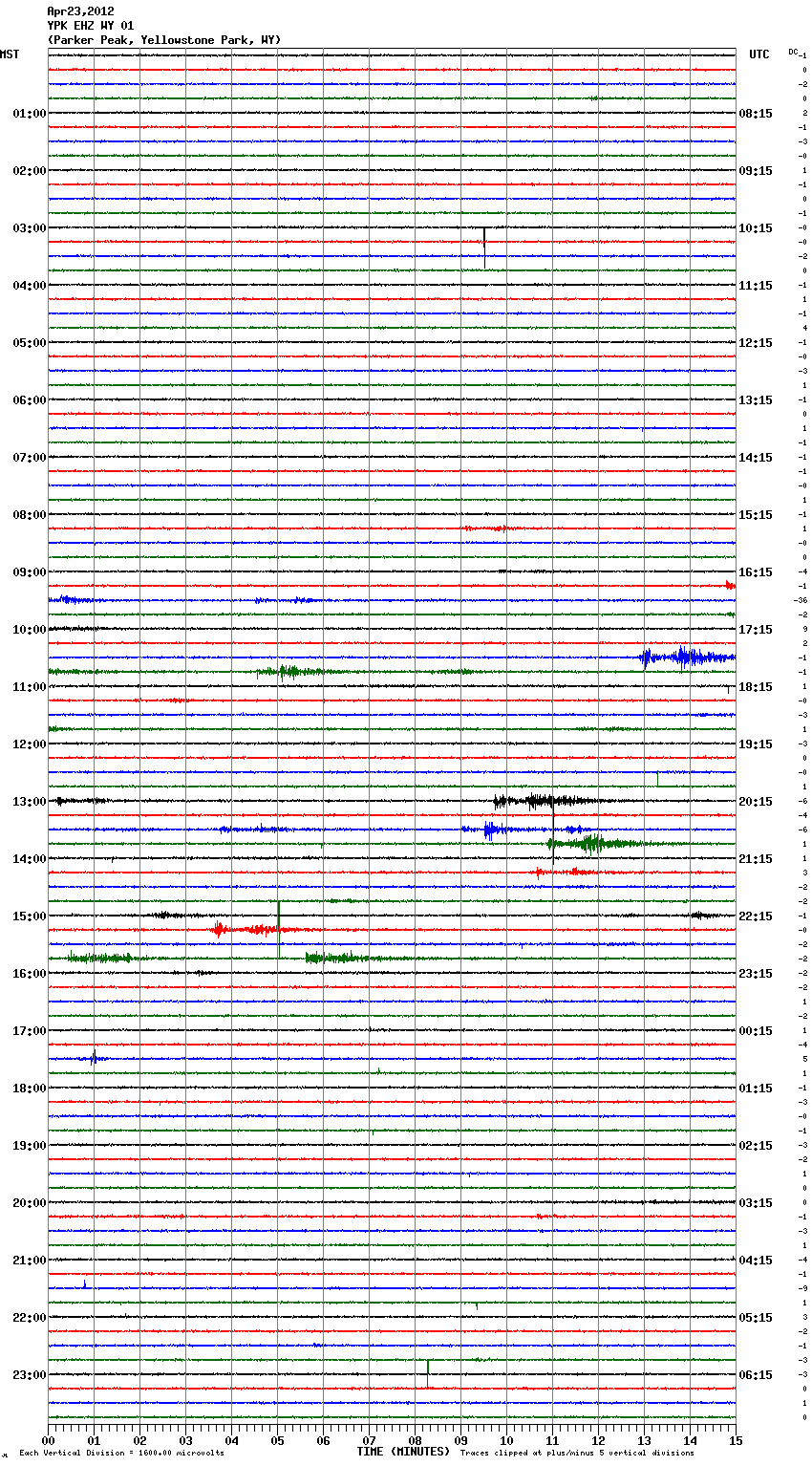Screen dimensions: 812x1466
Task: Click the "TIME (MINUTES)" axis label
Action: tap(403, 1452)
